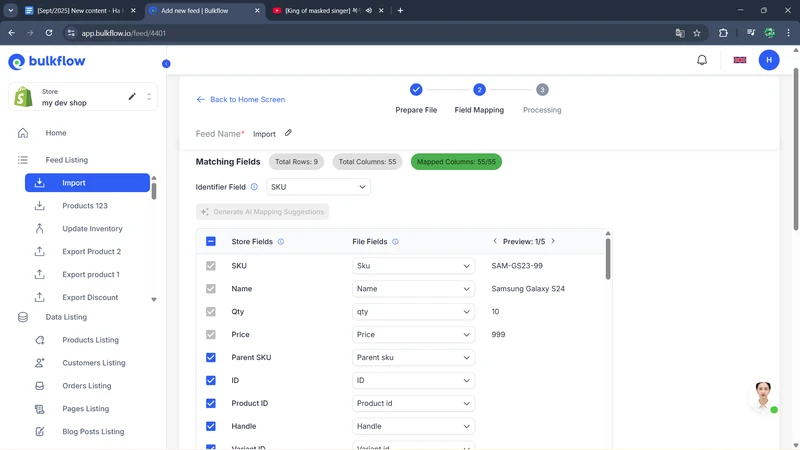Click Back to Home Screen link
Viewport: 800px width, 450px height.
point(240,100)
